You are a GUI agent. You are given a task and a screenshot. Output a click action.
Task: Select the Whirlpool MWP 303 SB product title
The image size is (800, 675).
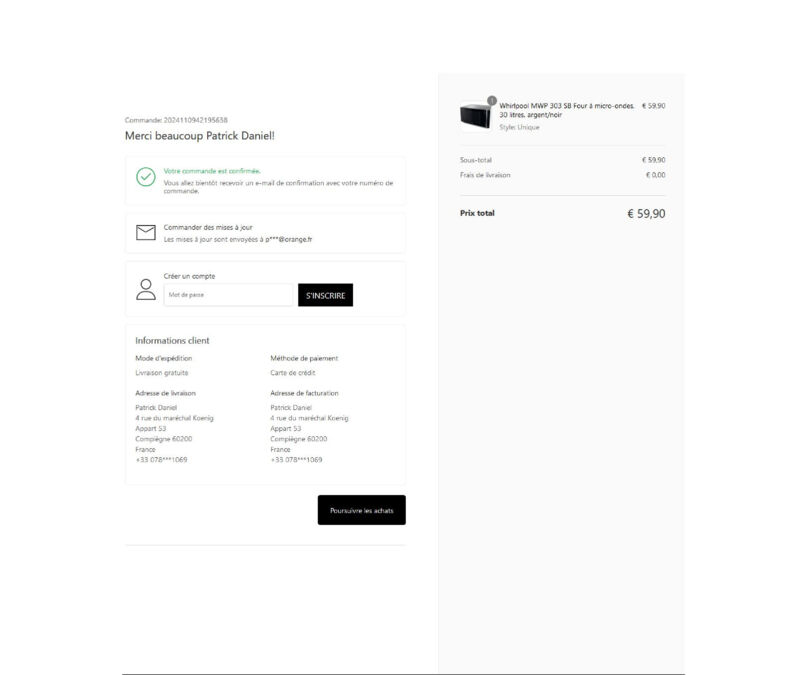tap(566, 110)
